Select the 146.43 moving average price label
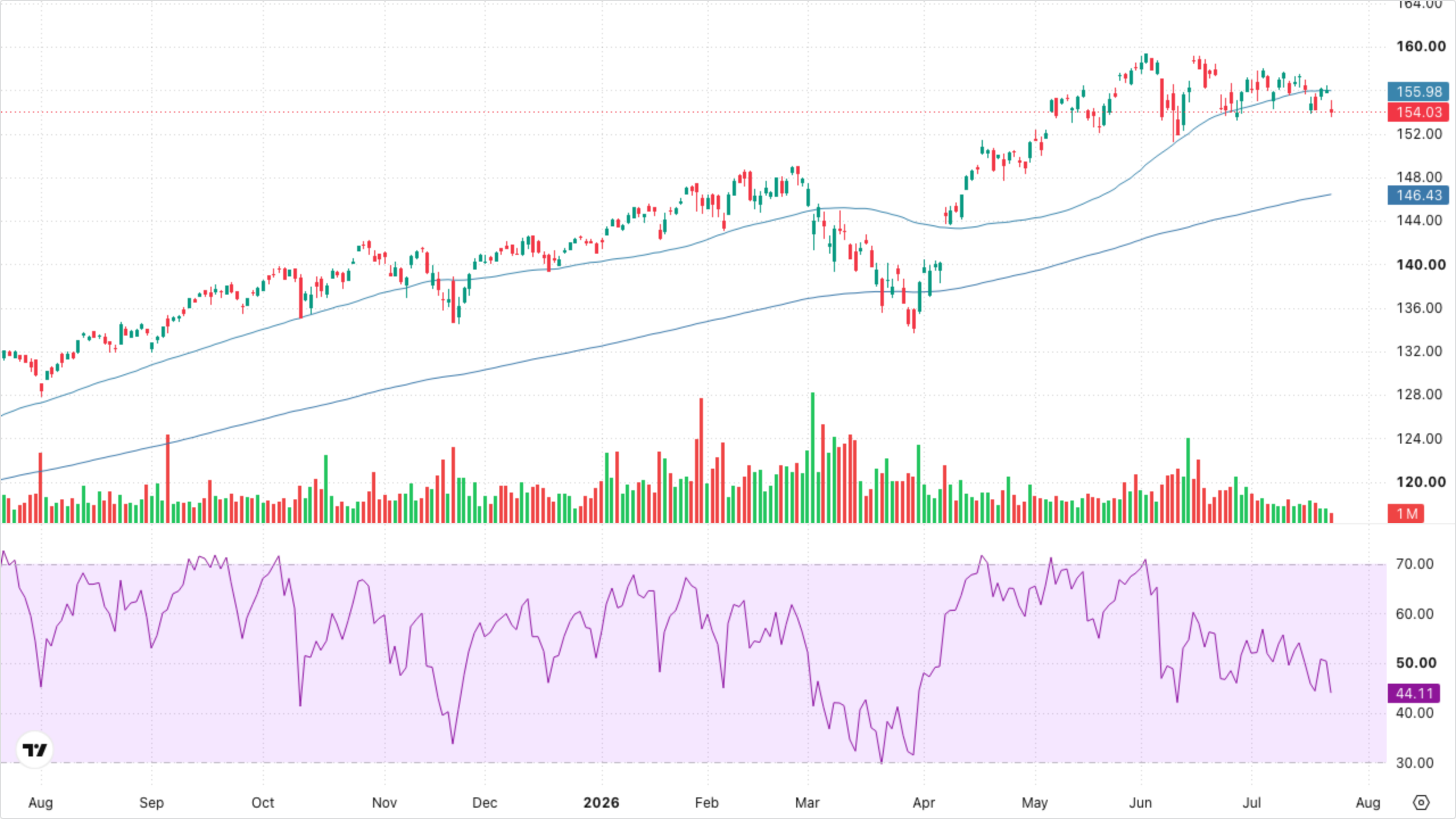This screenshot has width=1456, height=819. pos(1418,195)
